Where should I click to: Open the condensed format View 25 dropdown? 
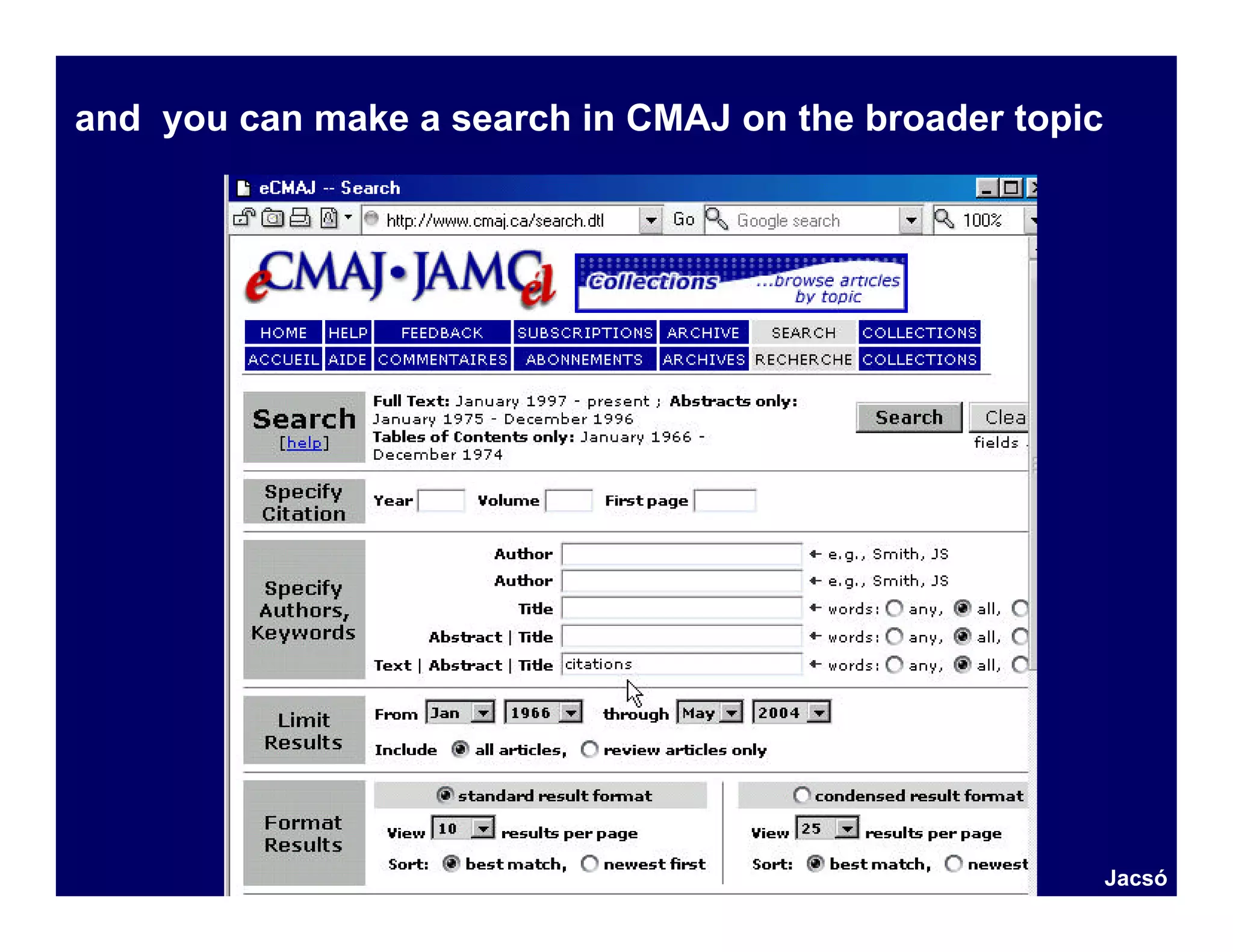point(827,829)
